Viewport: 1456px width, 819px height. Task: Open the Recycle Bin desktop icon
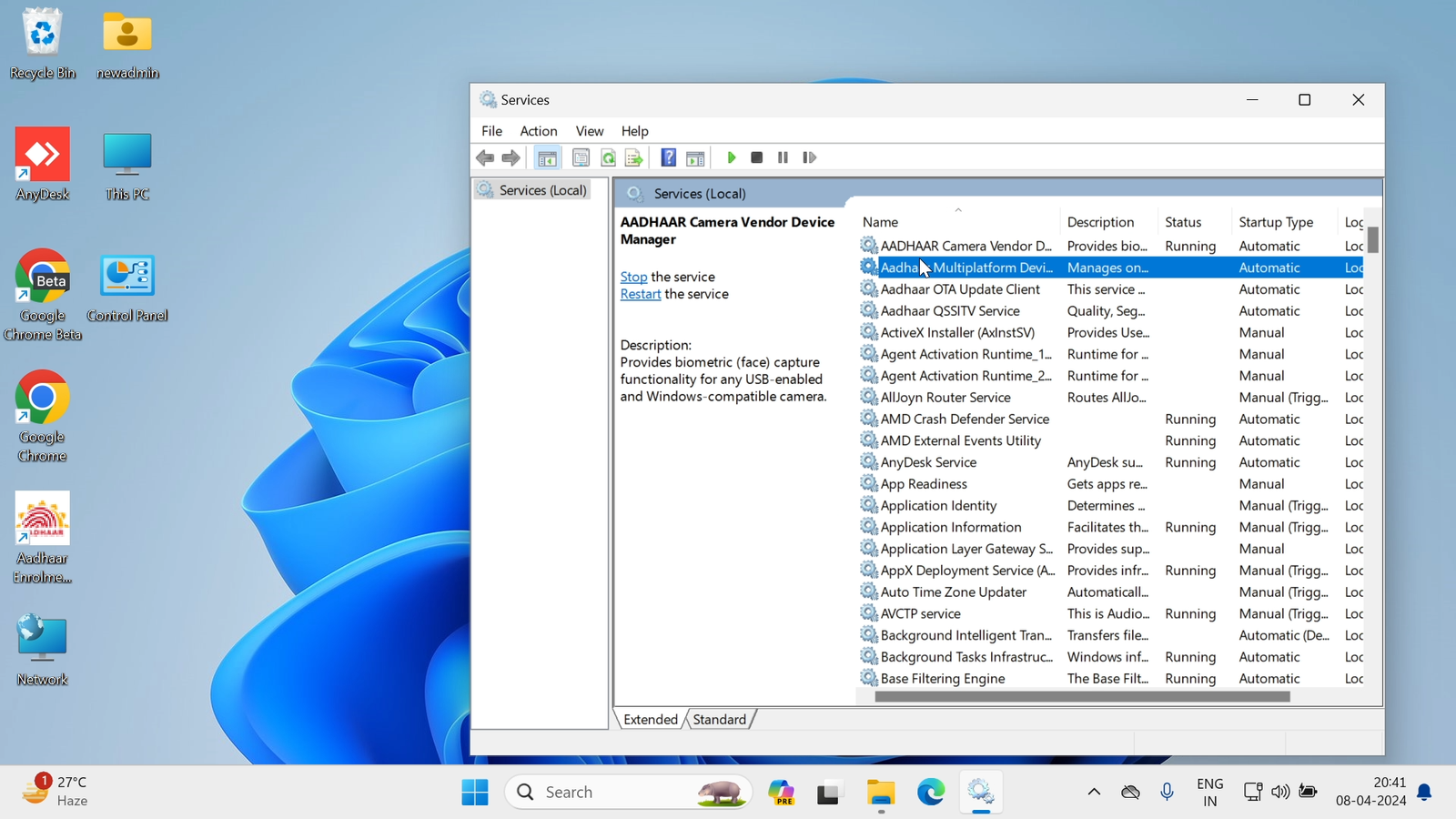pyautogui.click(x=42, y=44)
